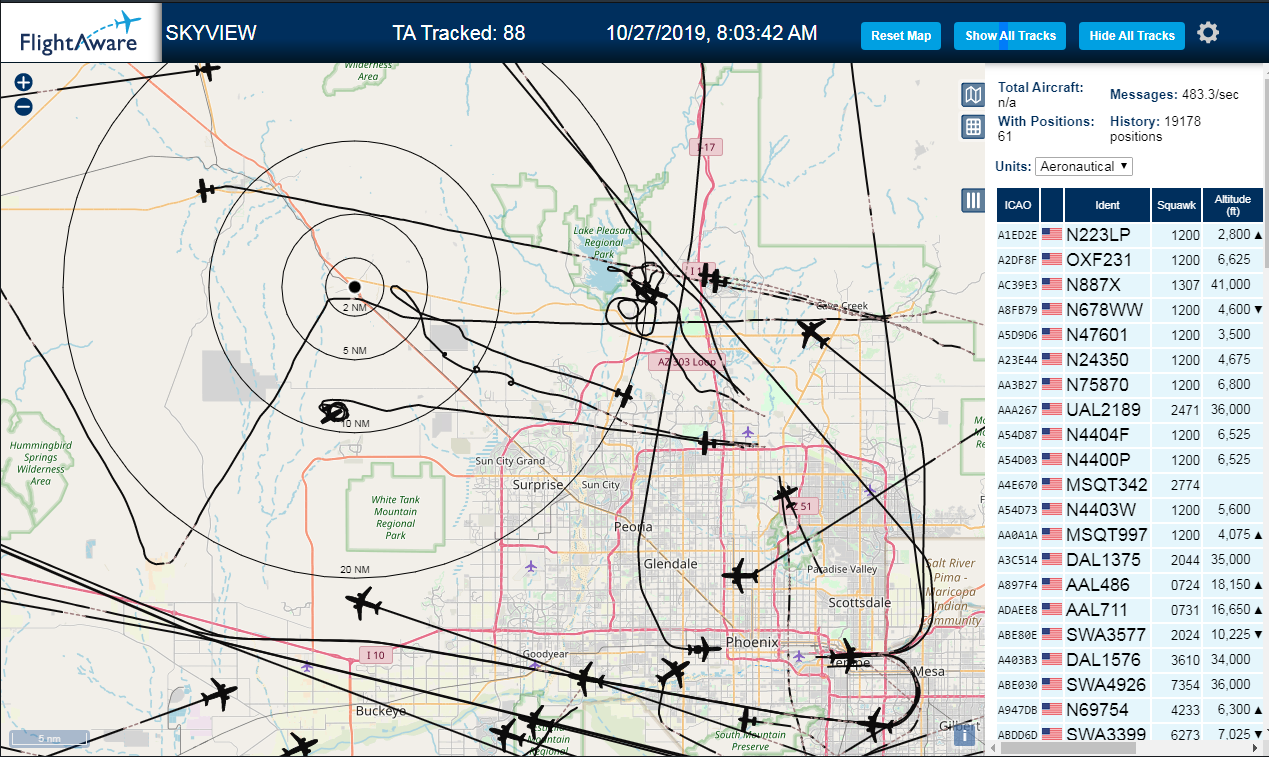Click the FlightAware logo

coord(80,32)
